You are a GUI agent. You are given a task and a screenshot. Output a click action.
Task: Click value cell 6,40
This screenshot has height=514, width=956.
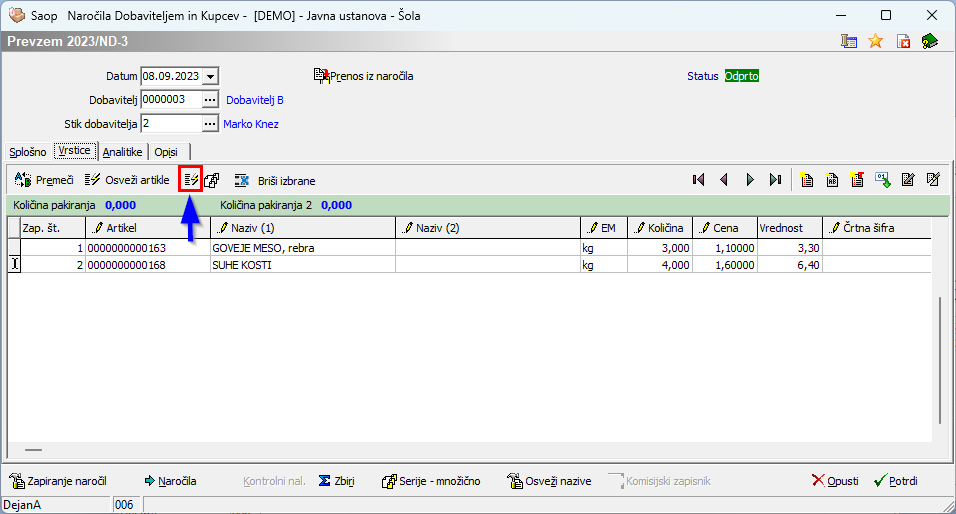(x=790, y=265)
